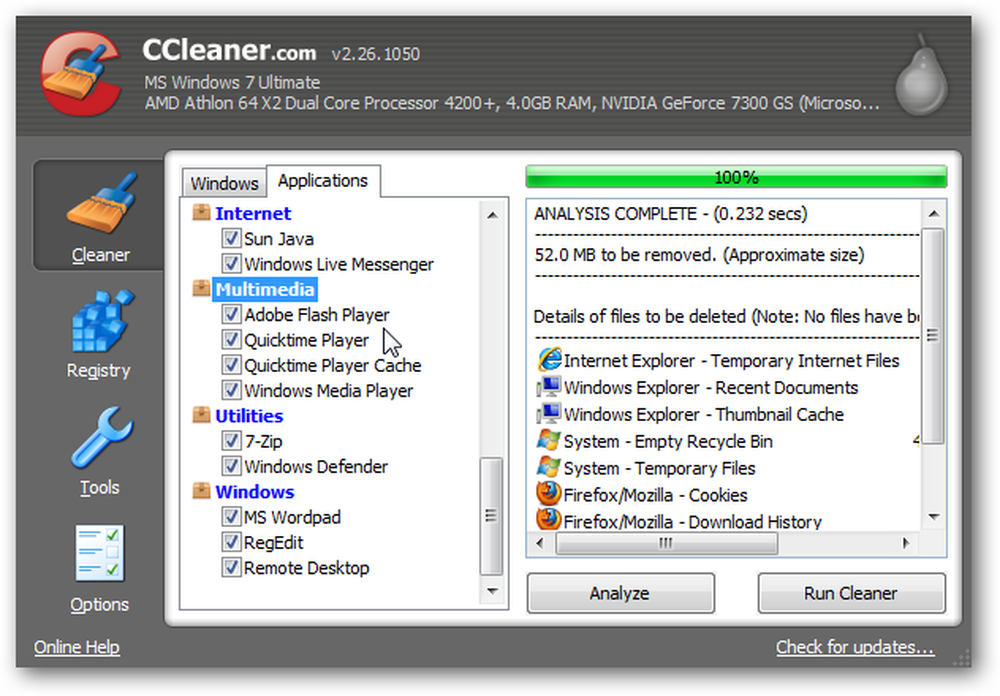Toggle the Quicktime Player checkbox
This screenshot has height=696, width=1000.
pos(231,339)
